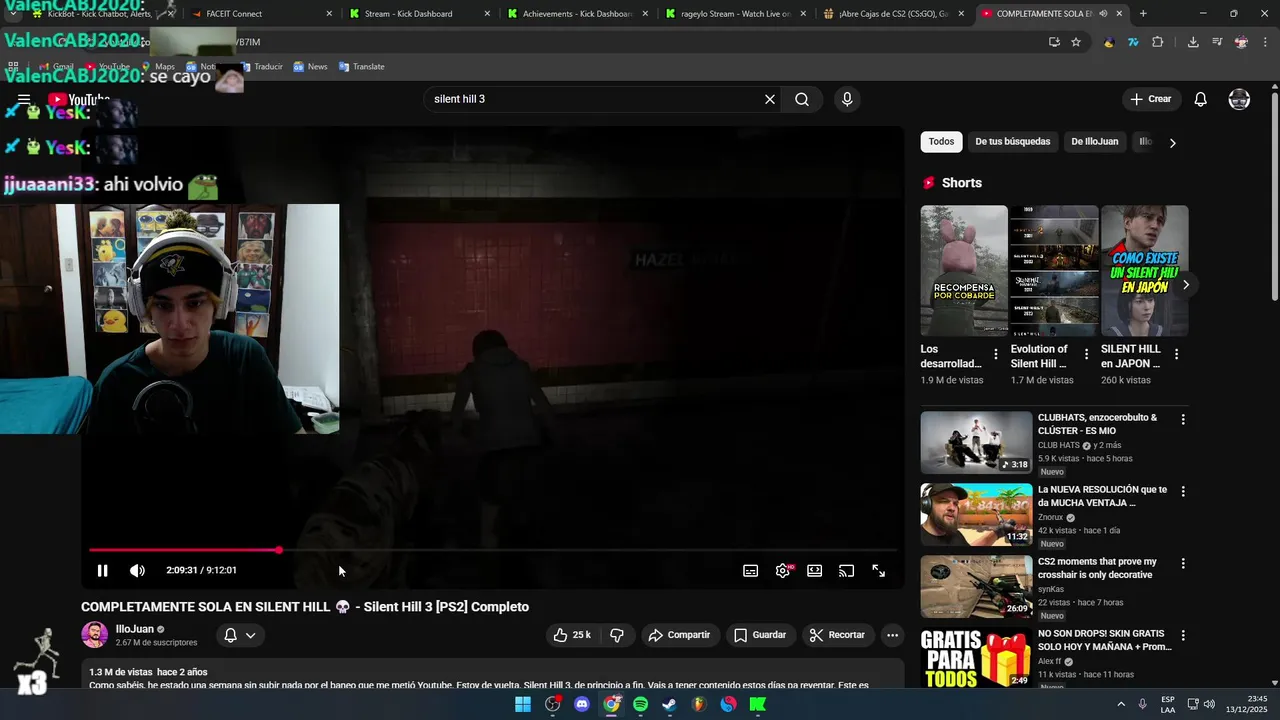Open a new browser tab

tap(1143, 14)
